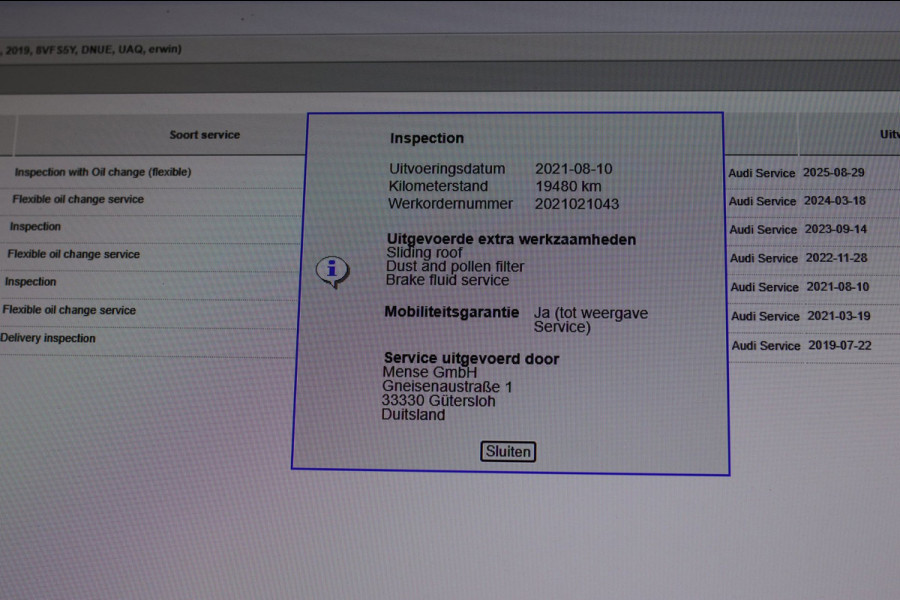
Task: Click 'Audi Service' in the 2023-09-14 row
Action: (x=763, y=230)
